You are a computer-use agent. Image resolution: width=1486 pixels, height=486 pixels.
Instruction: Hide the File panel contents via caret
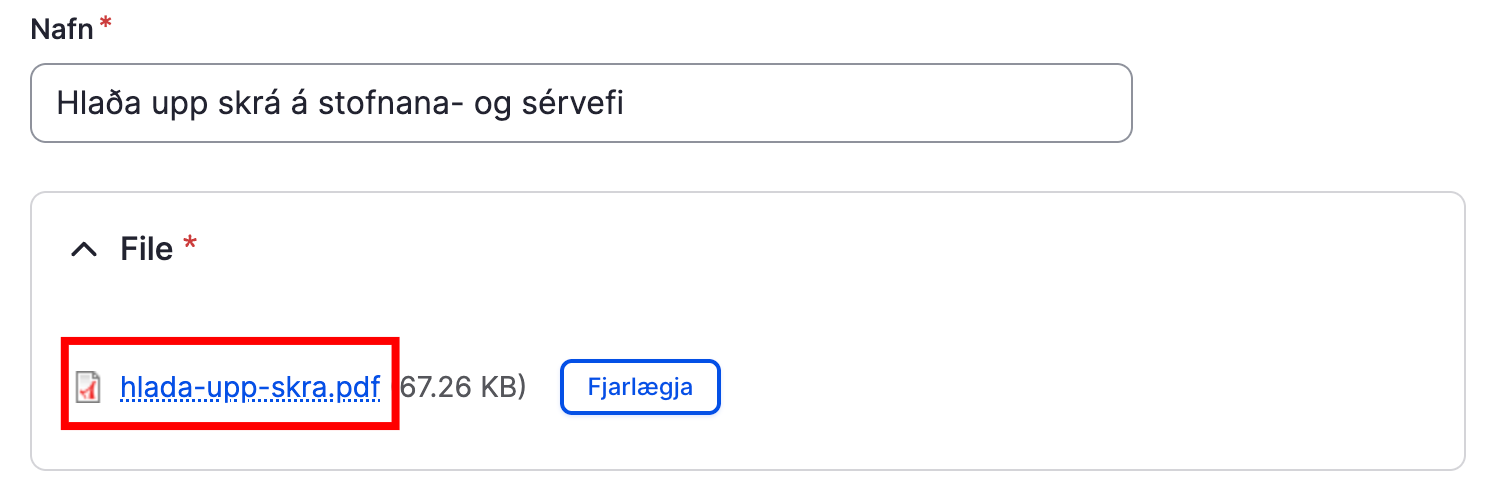[85, 250]
